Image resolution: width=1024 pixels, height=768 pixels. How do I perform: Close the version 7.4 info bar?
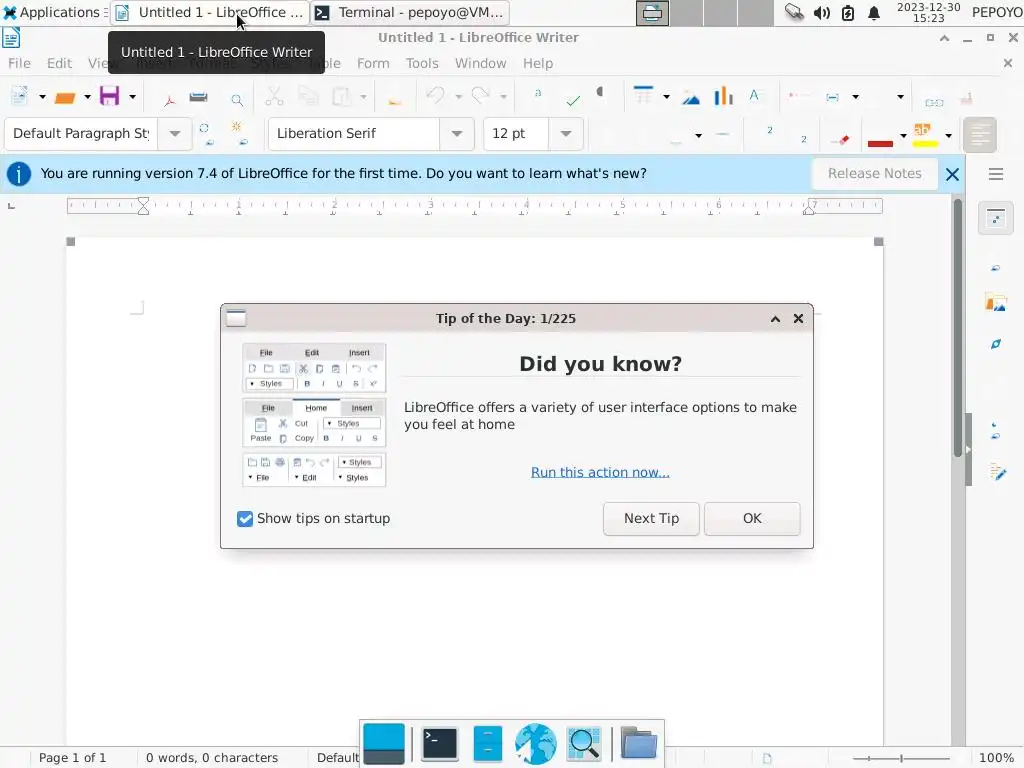pyautogui.click(x=952, y=174)
